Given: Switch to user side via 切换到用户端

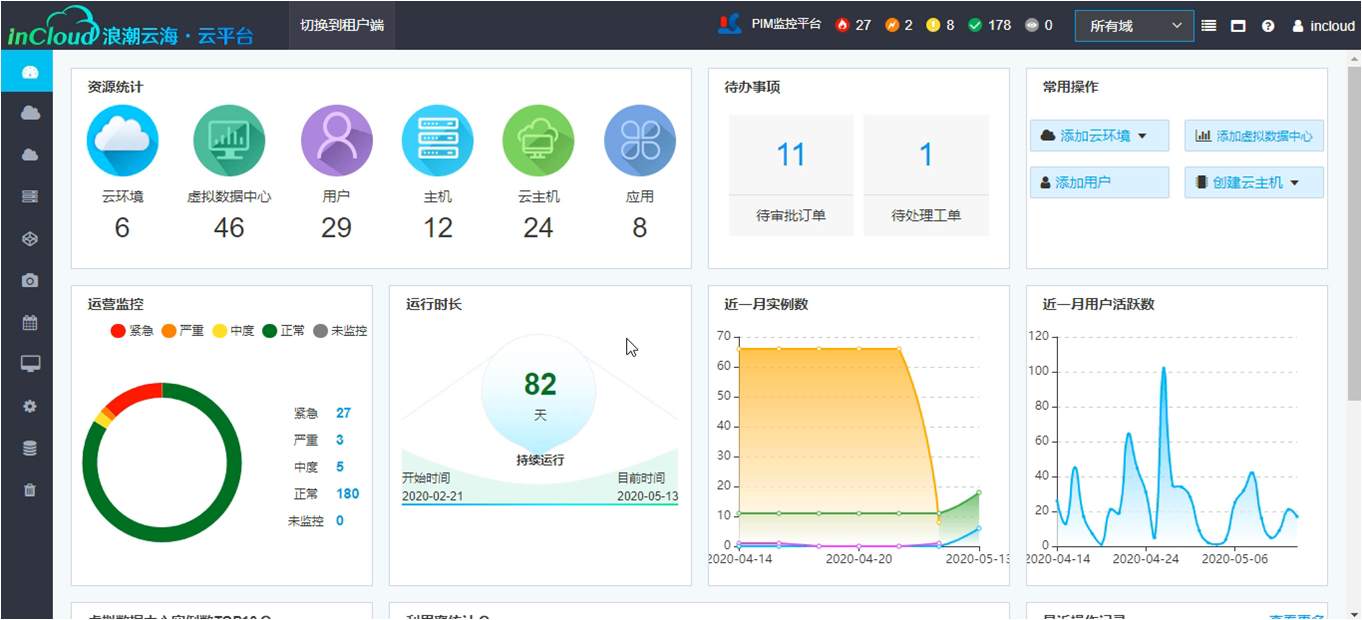Looking at the screenshot, I should click(342, 25).
